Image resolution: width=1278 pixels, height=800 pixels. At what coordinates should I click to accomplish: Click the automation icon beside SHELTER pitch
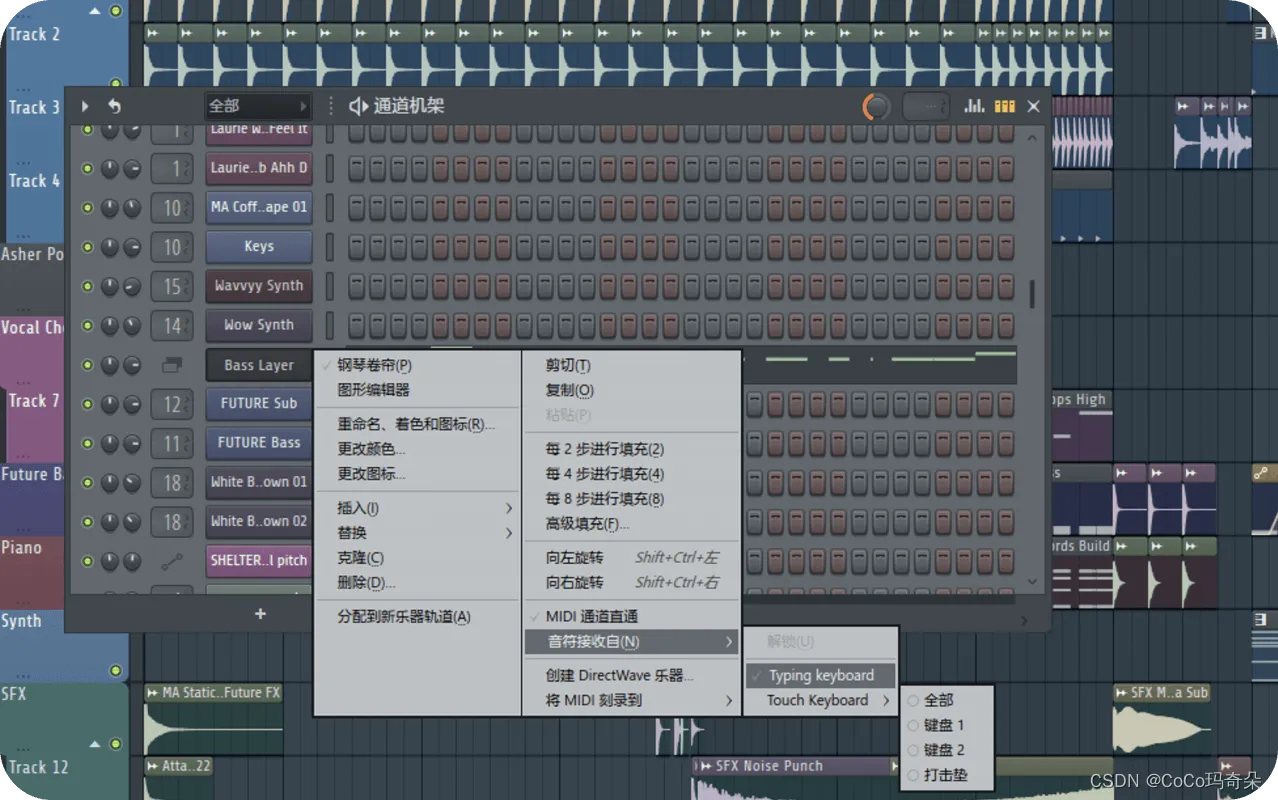pos(172,562)
